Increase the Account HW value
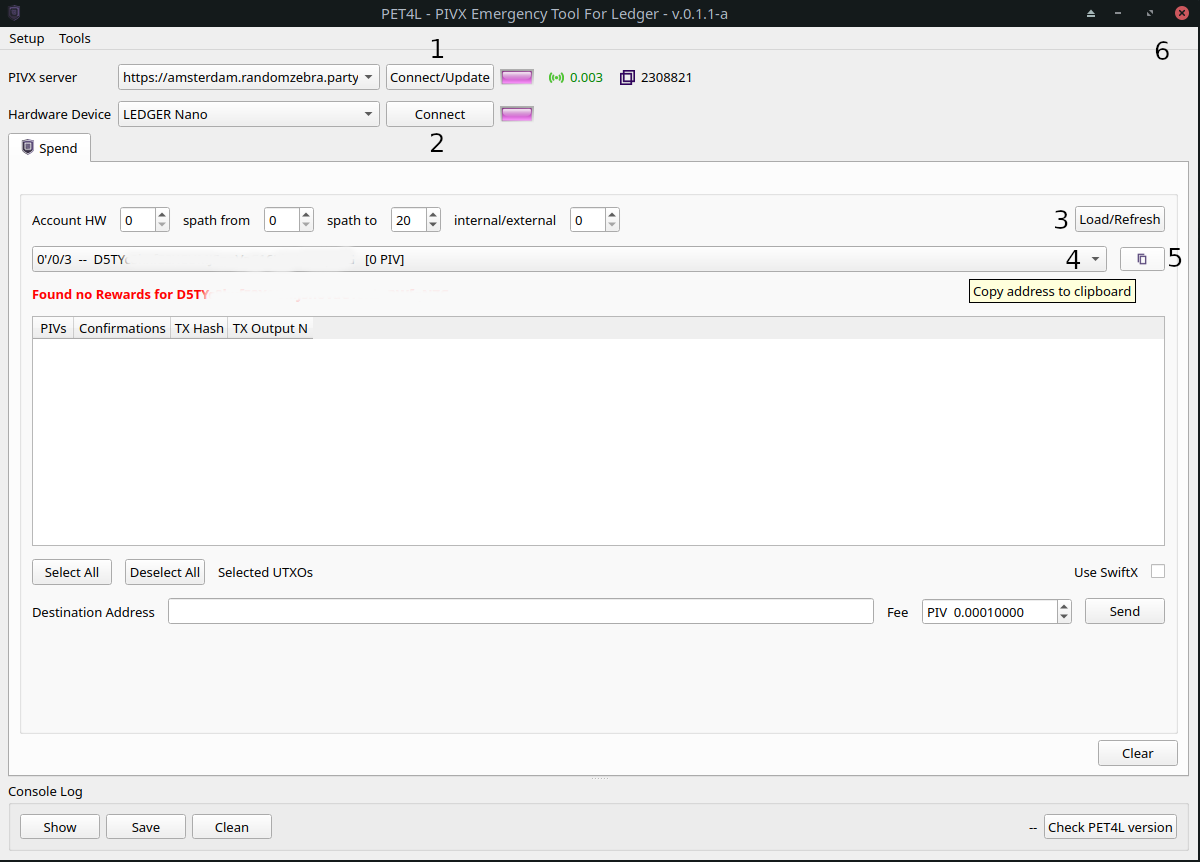This screenshot has height=862, width=1200. click(x=162, y=214)
